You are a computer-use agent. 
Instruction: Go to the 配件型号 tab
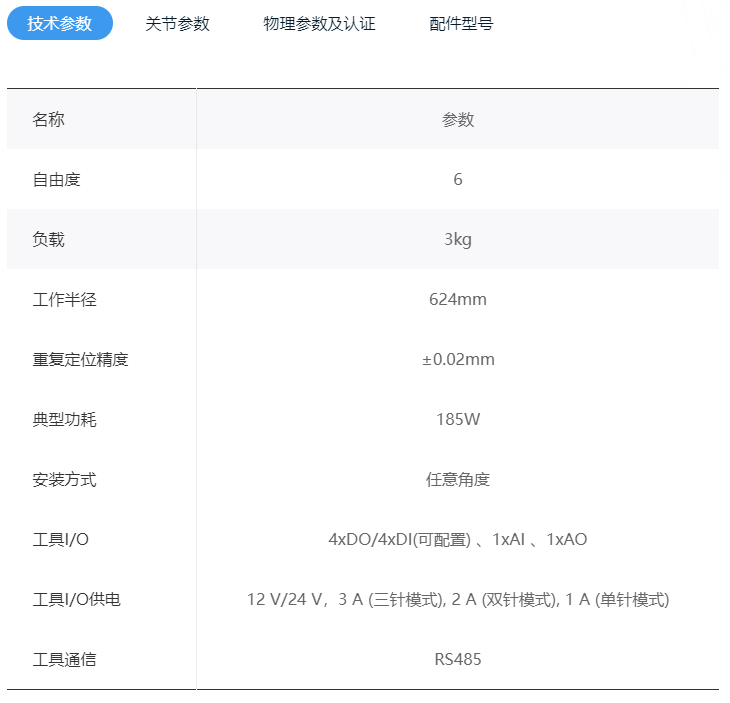click(461, 24)
